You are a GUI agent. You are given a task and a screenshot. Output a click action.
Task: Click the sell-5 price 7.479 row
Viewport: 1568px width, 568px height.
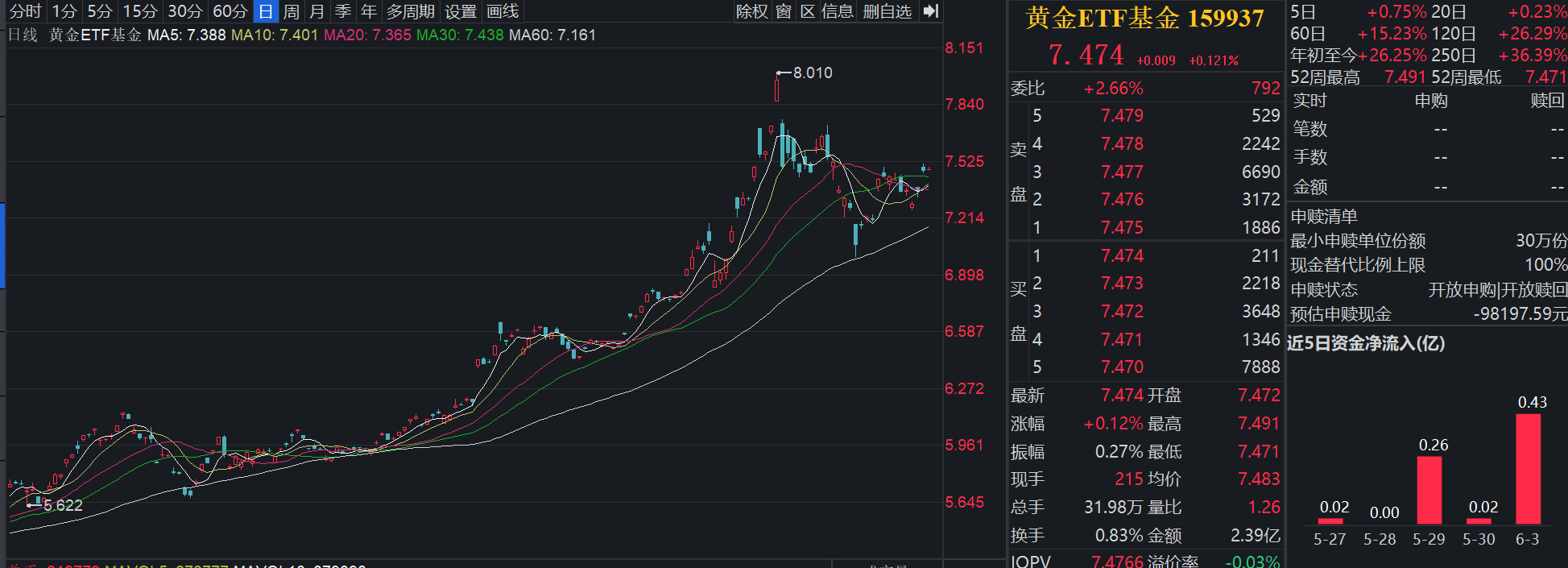[1145, 115]
